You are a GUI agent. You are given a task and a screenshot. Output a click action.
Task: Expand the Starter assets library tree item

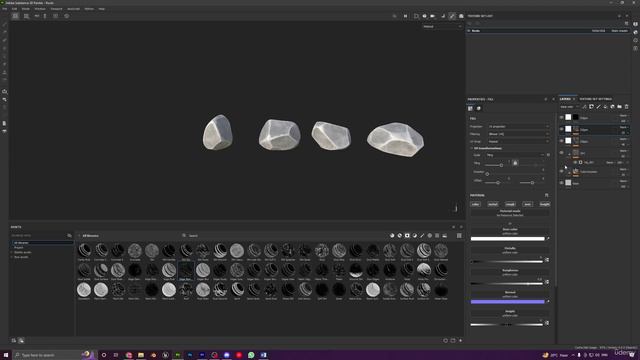click(12, 252)
